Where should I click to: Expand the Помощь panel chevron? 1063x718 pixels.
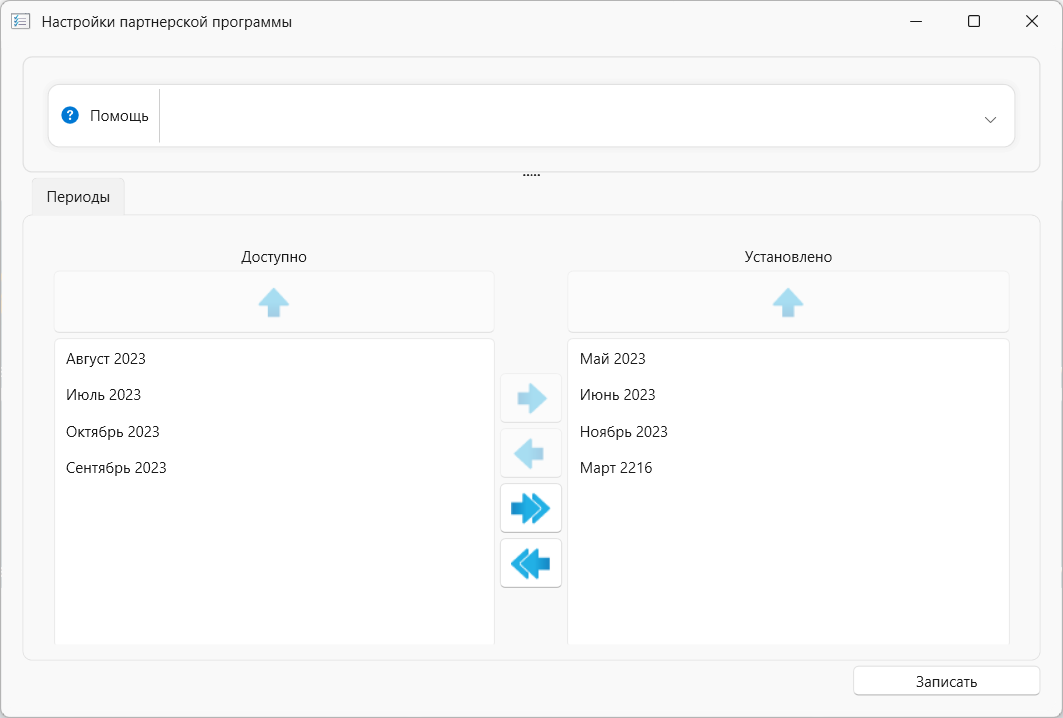(990, 120)
